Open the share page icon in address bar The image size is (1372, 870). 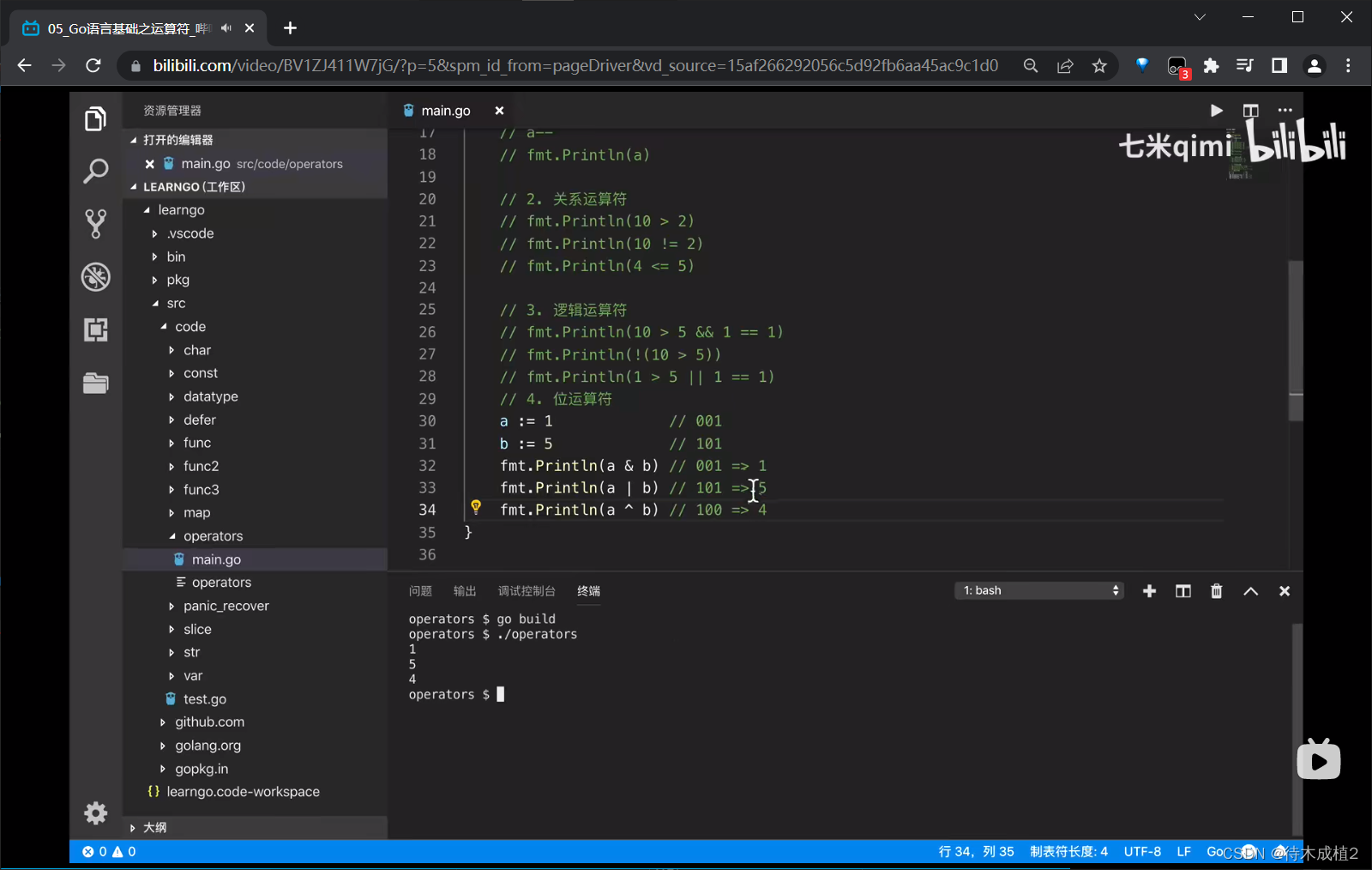(1065, 66)
